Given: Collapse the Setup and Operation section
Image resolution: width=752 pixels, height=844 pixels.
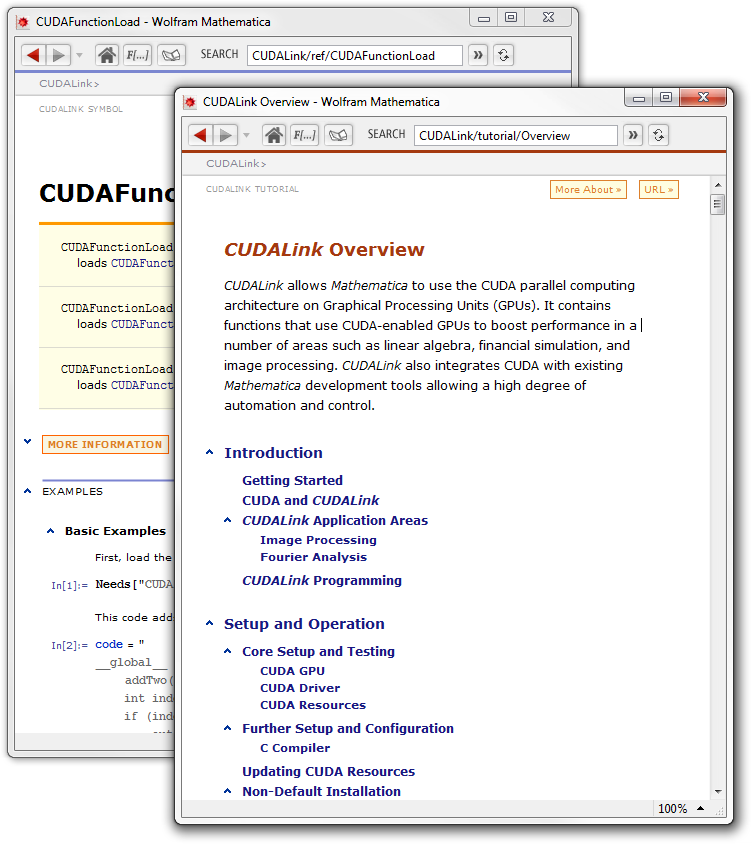Looking at the screenshot, I should click(x=210, y=624).
